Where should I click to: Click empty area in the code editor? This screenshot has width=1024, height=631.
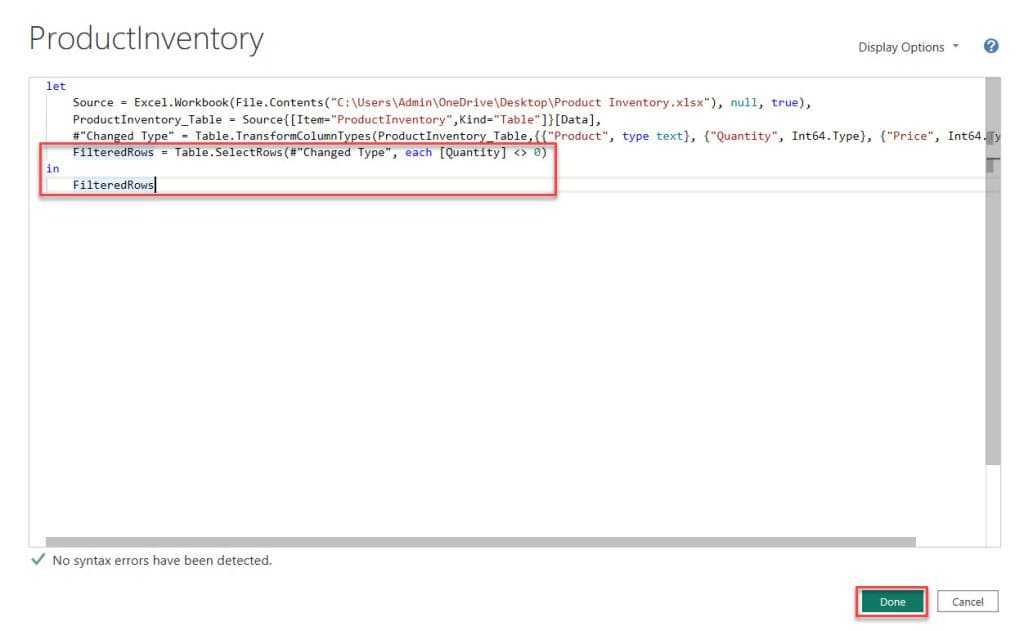point(509,366)
